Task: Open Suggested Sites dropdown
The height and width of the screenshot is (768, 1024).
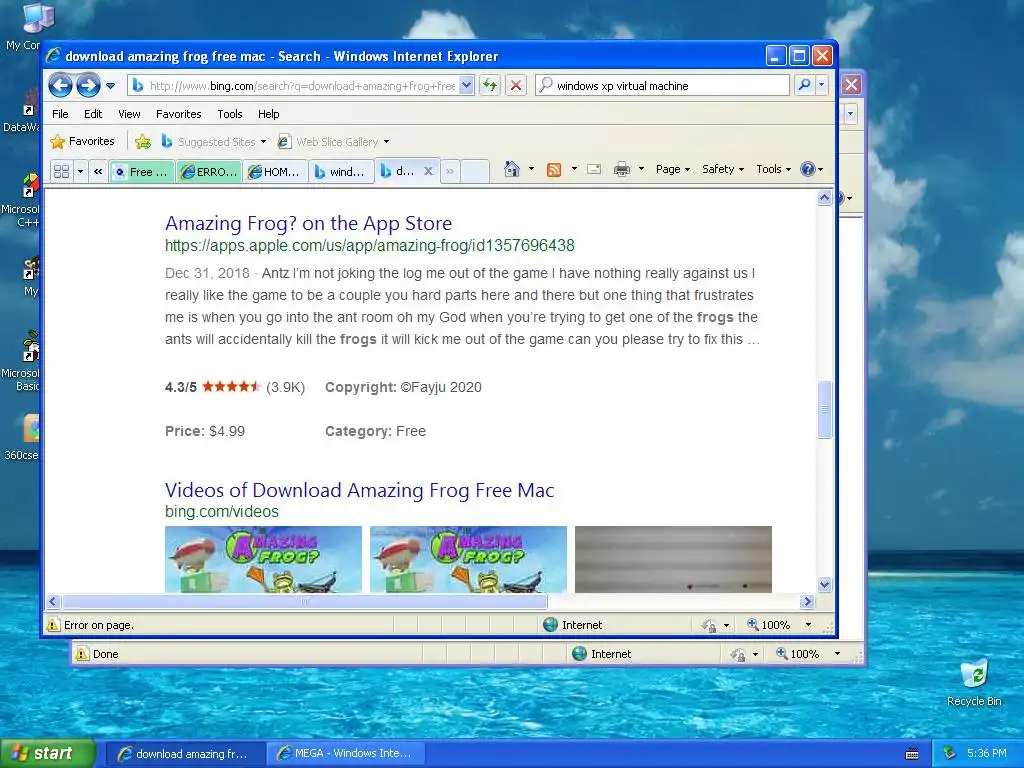Action: (214, 142)
